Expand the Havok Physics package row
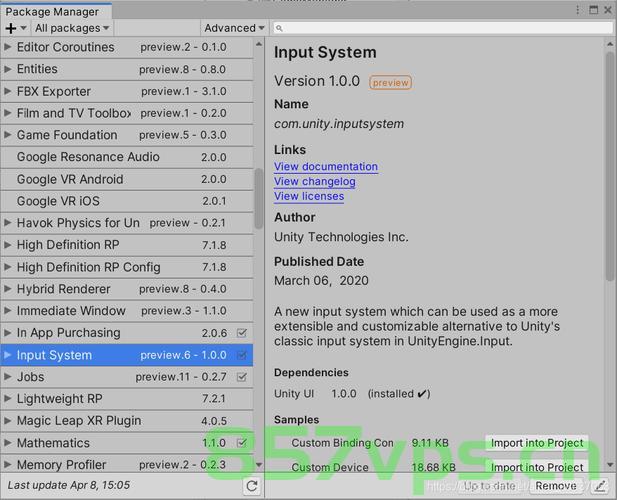Viewport: 617px width, 500px height. pyautogui.click(x=7, y=223)
